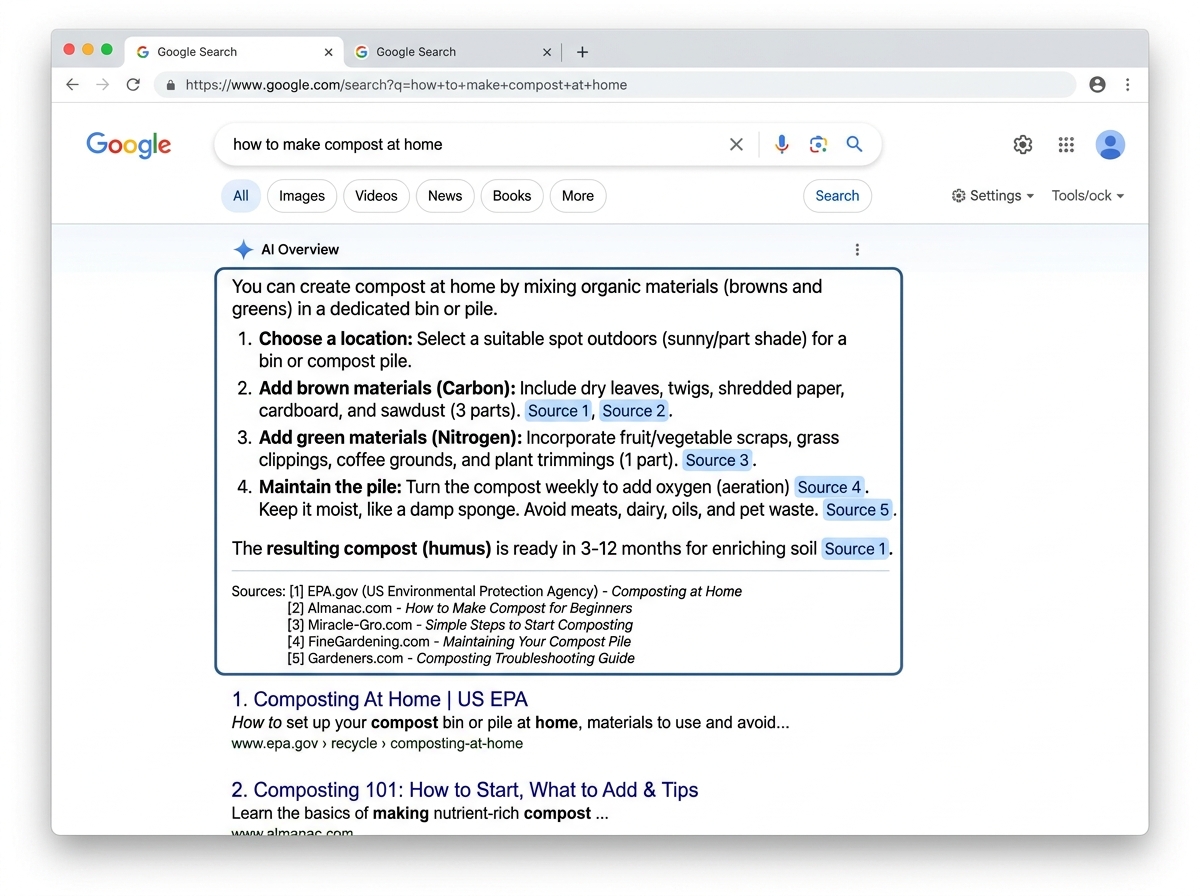
Task: Start a voice search with the microphone icon
Action: 782,144
